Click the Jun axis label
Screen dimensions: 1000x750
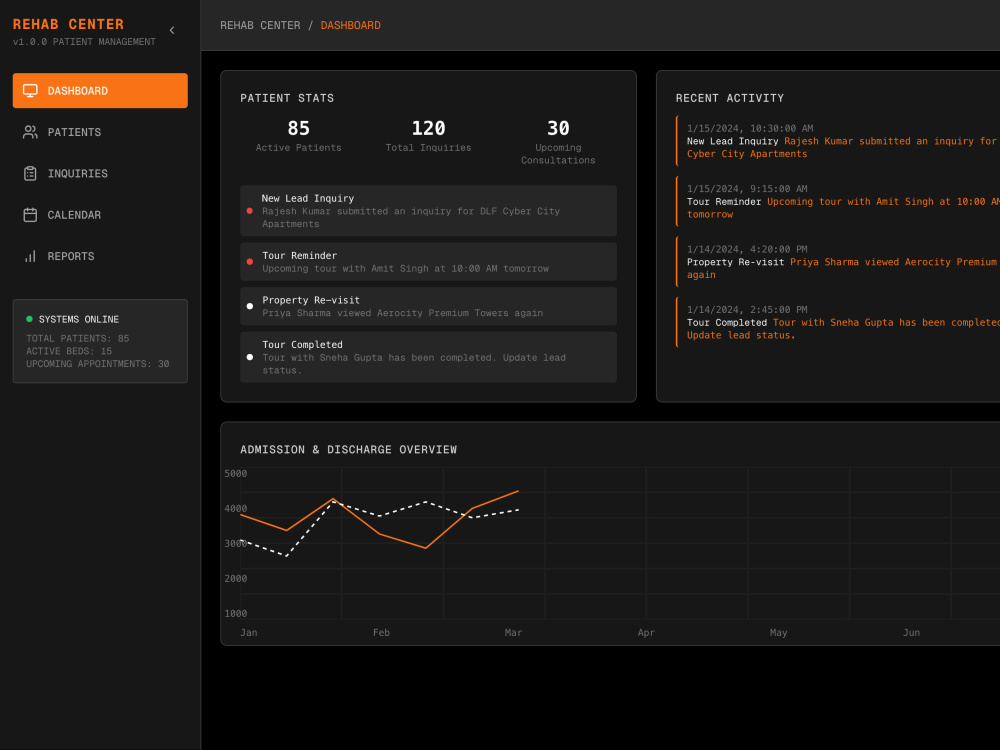point(911,633)
